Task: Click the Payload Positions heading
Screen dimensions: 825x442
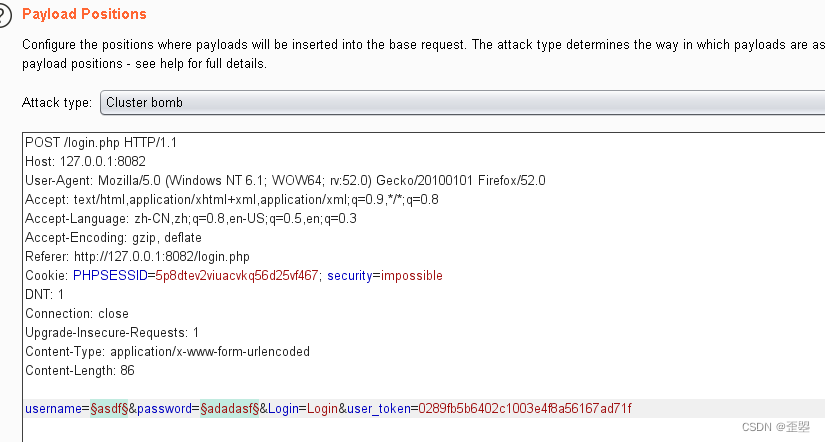Action: tap(84, 14)
